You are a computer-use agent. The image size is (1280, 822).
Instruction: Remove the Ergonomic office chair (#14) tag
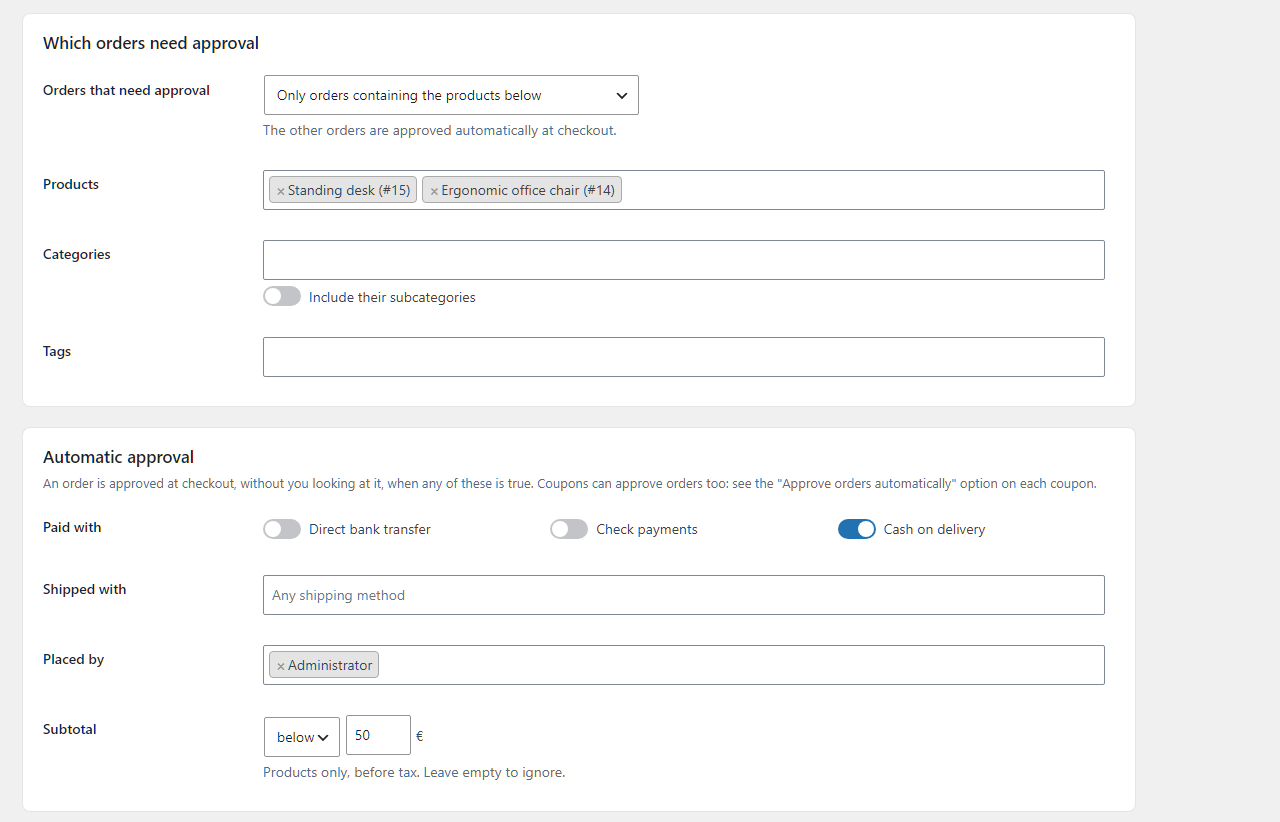(434, 191)
